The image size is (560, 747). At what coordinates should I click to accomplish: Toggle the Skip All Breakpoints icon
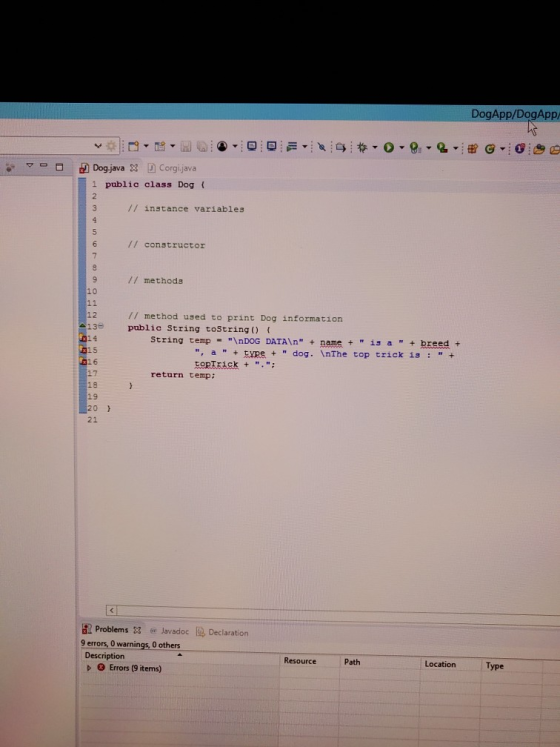coord(322,147)
